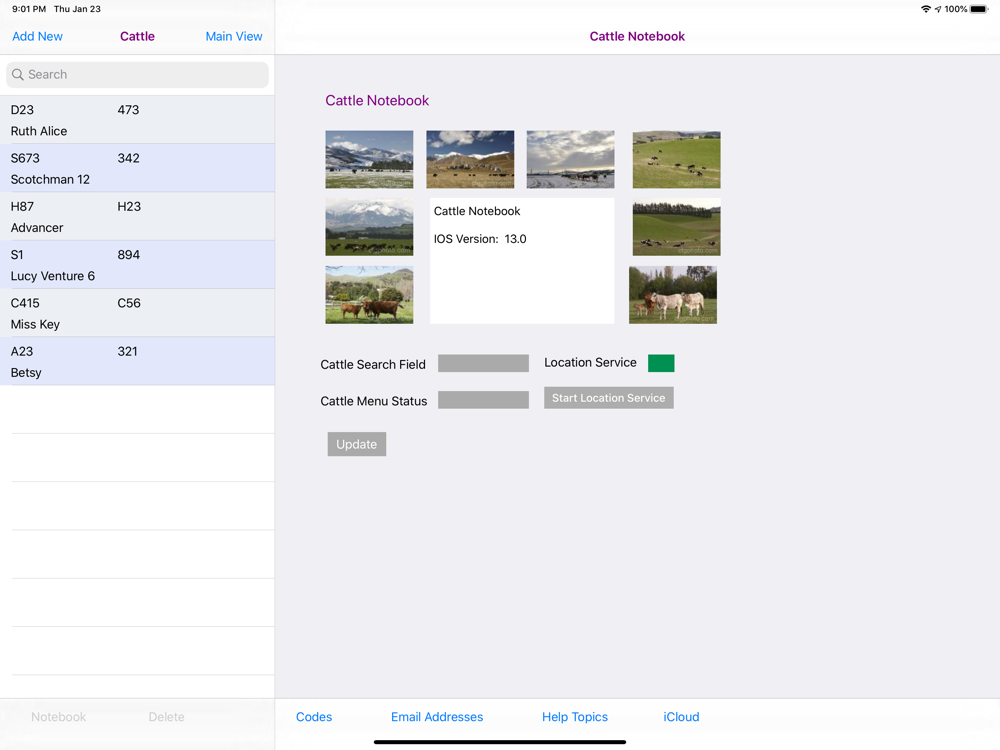Screen dimensions: 1000x750
Task: Open the A23 Betsy record
Action: coord(137,362)
